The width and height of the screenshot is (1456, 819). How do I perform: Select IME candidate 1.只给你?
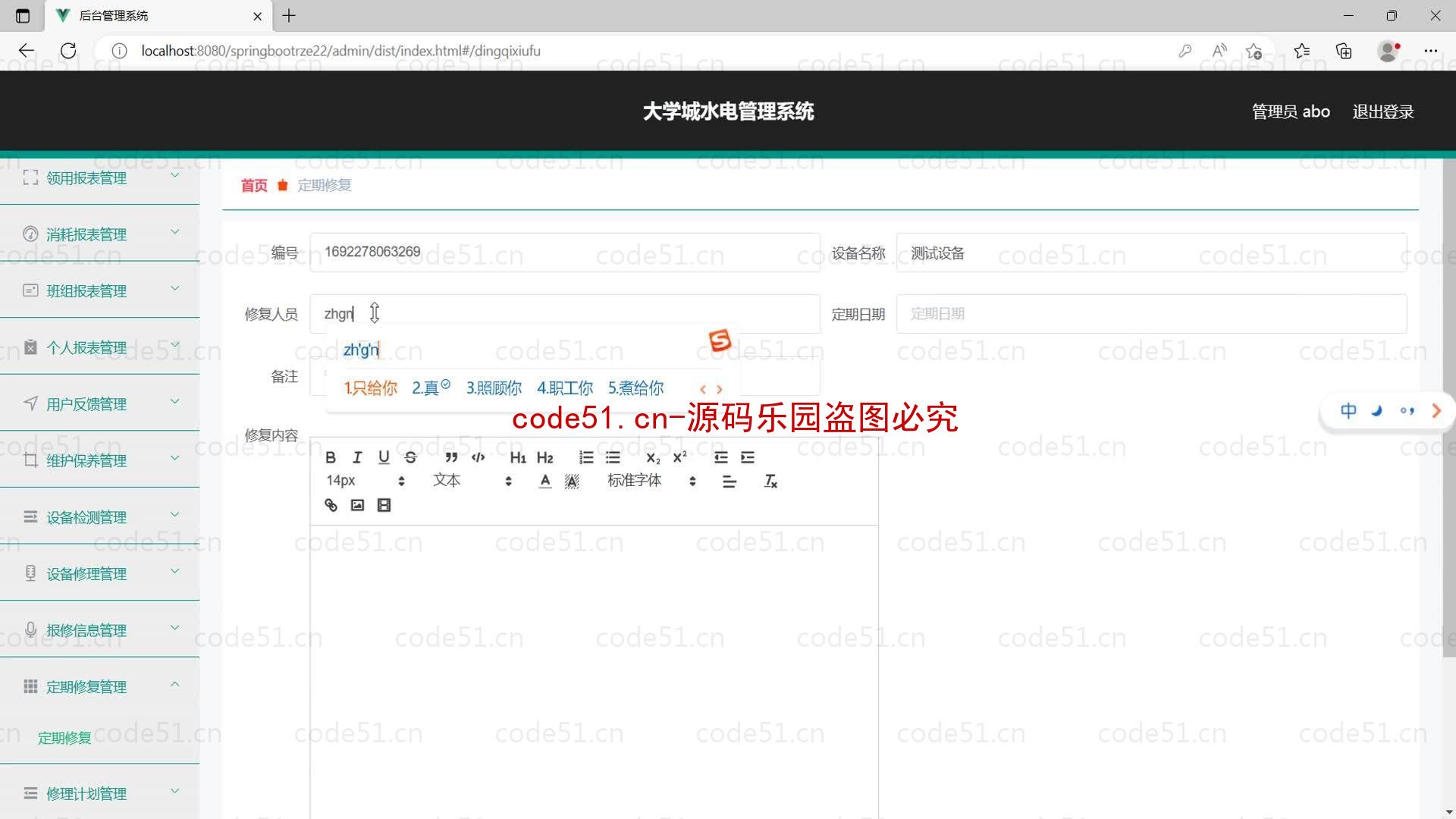(x=370, y=388)
